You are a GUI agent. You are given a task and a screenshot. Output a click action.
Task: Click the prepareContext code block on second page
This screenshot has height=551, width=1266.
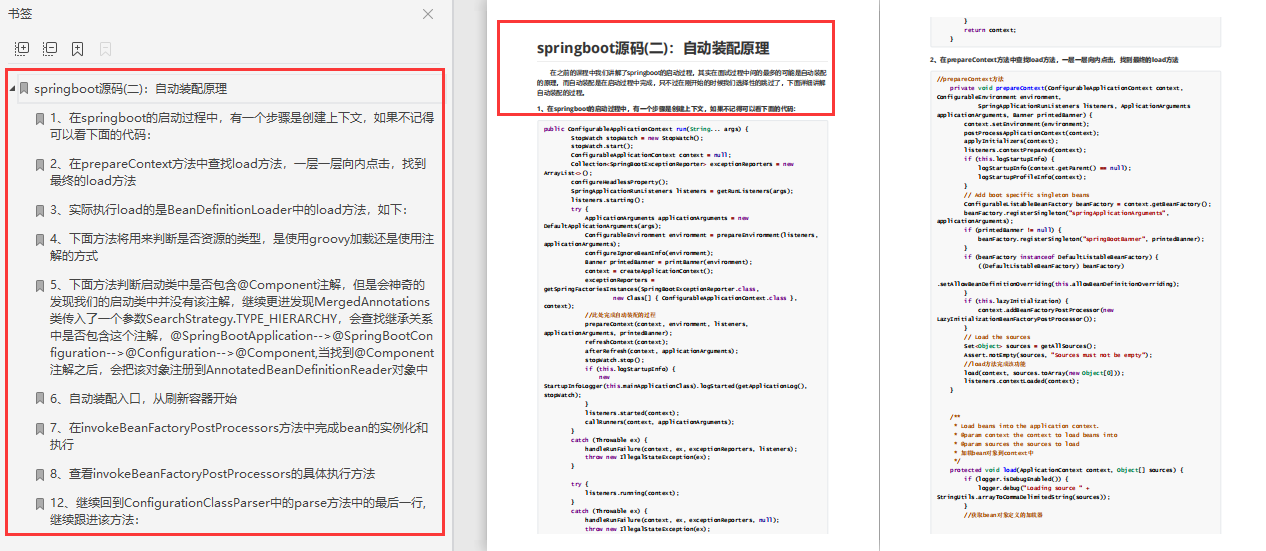pos(1075,300)
